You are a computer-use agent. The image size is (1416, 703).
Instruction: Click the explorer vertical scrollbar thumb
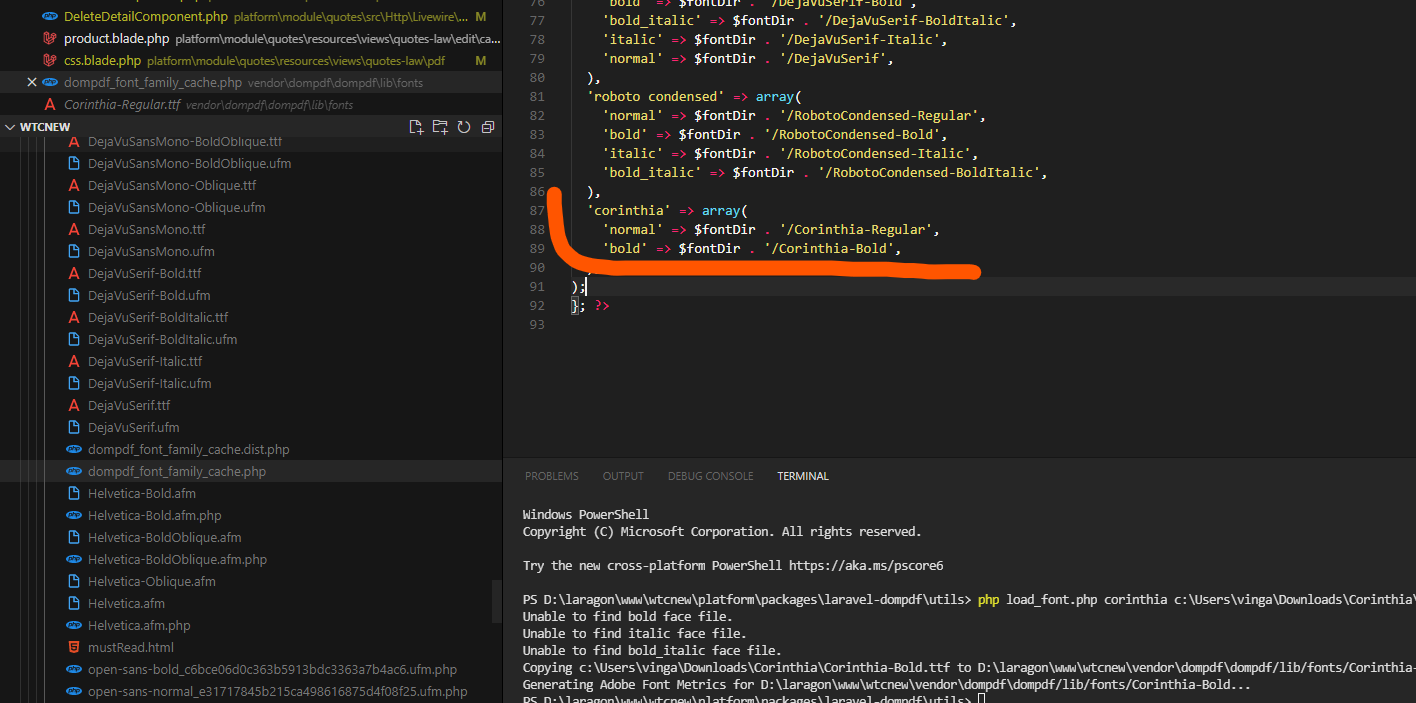(x=497, y=604)
